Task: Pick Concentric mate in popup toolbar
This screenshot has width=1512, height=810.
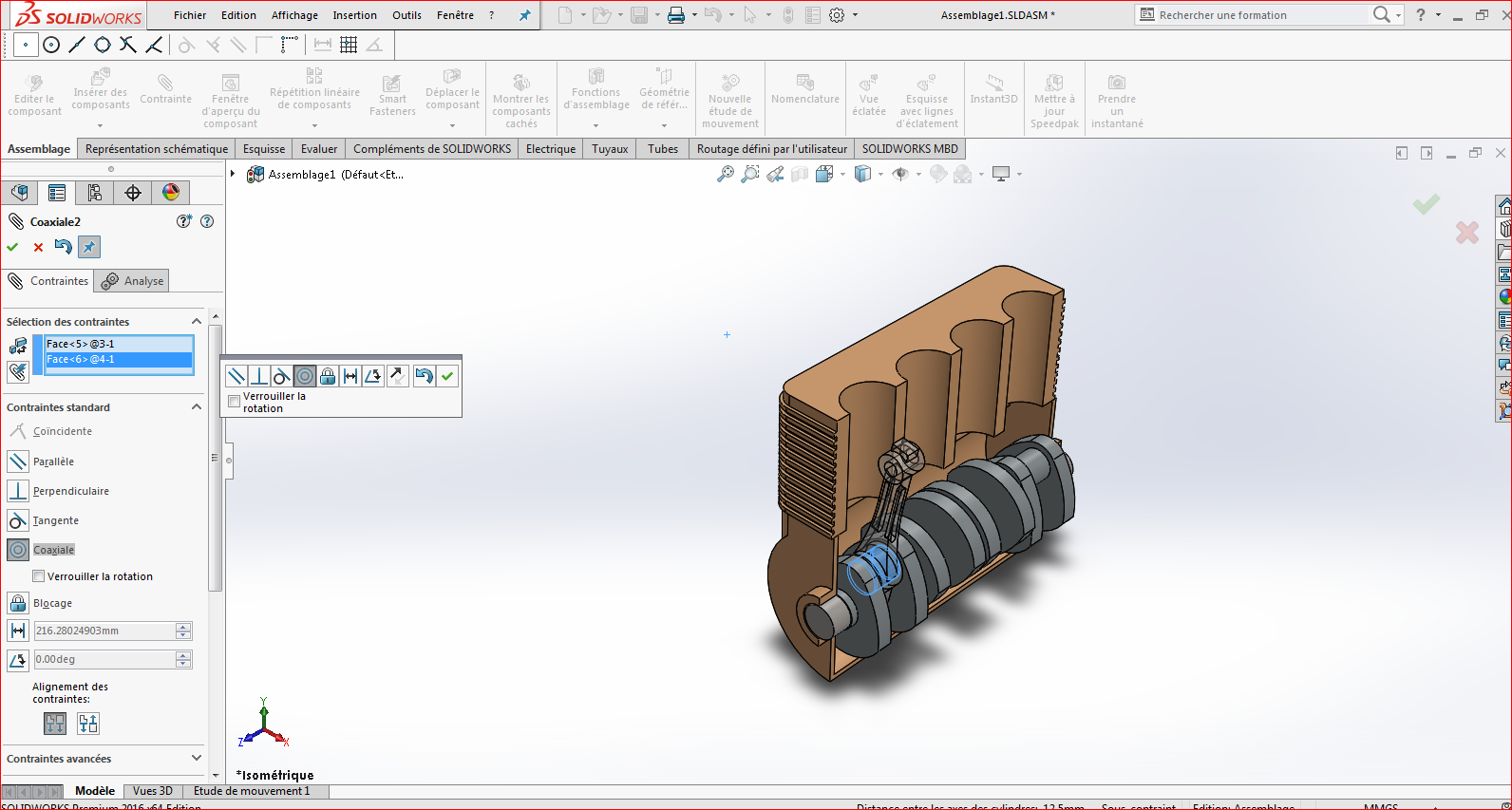Action: [305, 376]
